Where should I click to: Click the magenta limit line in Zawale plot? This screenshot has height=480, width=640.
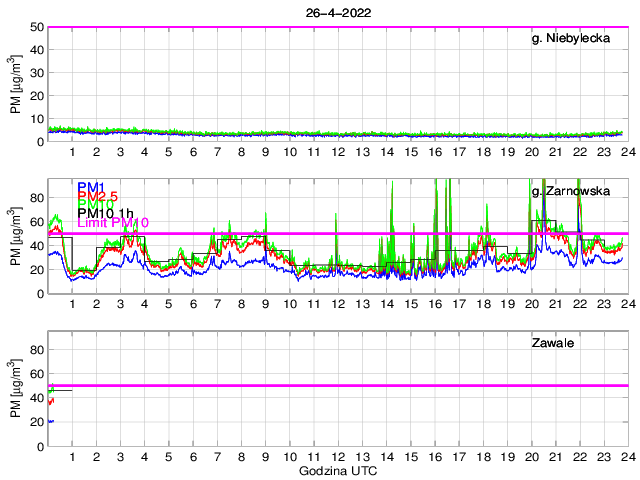tap(337, 385)
